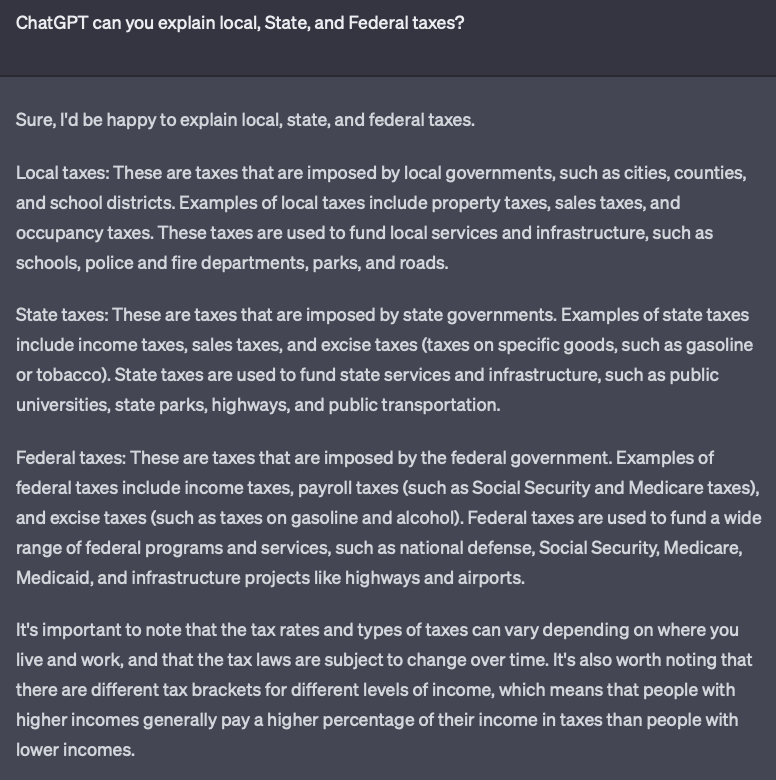Click the 'Federal taxes:' heading text

71,458
